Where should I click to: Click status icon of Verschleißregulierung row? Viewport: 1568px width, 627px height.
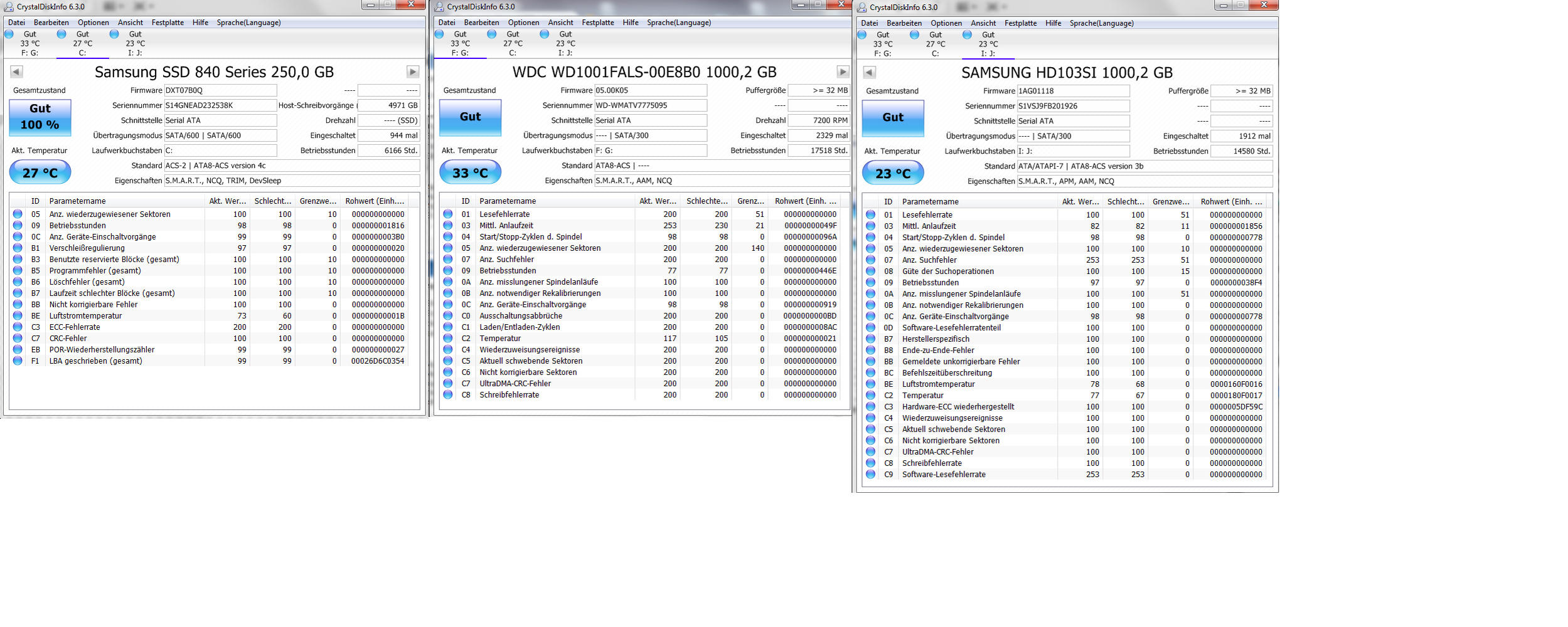click(18, 248)
